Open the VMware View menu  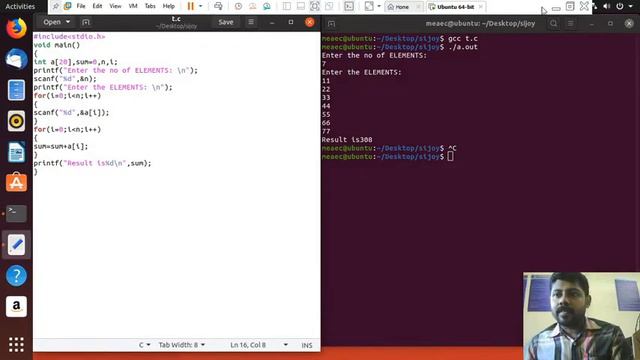(115, 6)
